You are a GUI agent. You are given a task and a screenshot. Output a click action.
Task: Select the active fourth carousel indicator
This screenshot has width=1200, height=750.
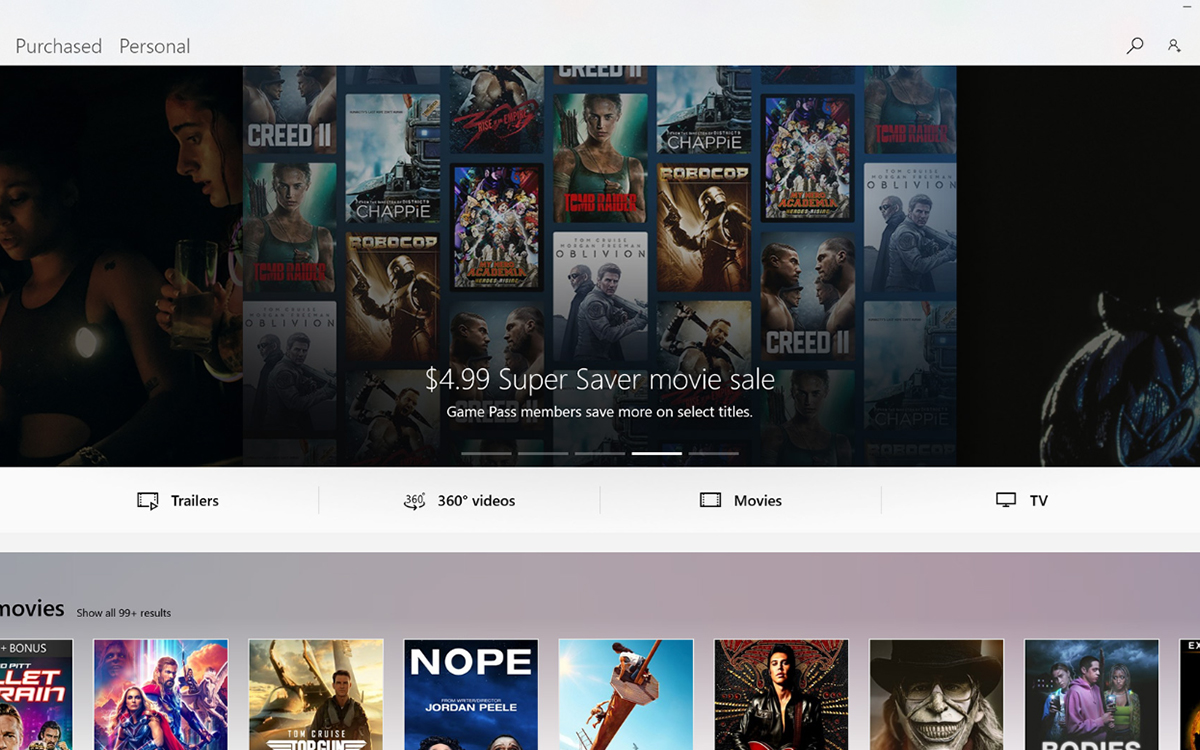point(657,453)
